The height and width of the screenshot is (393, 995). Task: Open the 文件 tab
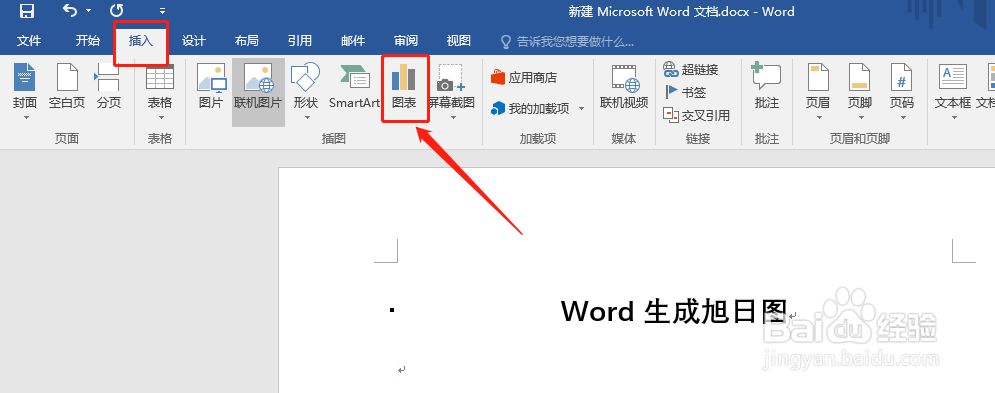click(29, 41)
